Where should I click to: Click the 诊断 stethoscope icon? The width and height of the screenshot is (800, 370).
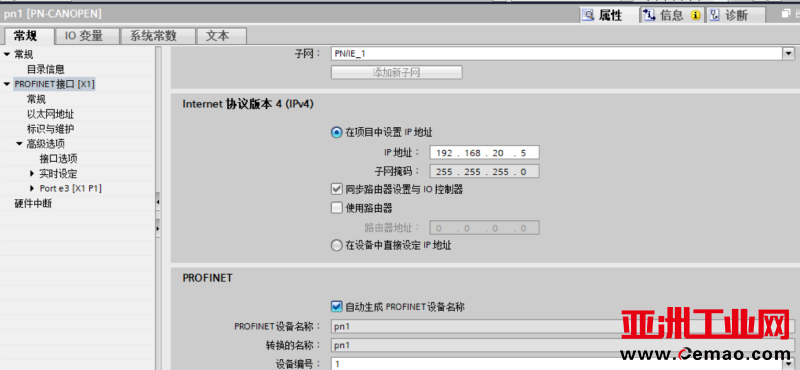[715, 15]
